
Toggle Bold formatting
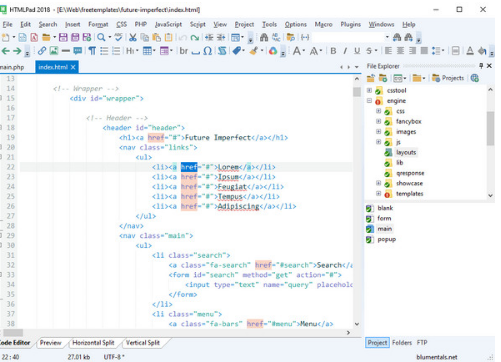(x=333, y=51)
